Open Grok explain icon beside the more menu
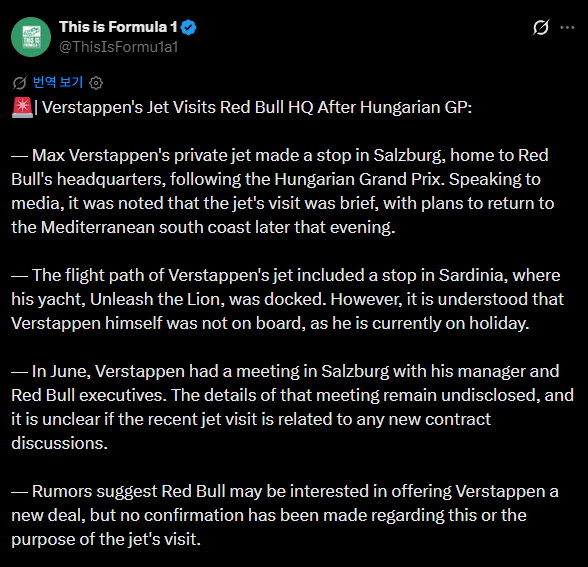Screen dimensions: 588x567 pyautogui.click(x=541, y=27)
